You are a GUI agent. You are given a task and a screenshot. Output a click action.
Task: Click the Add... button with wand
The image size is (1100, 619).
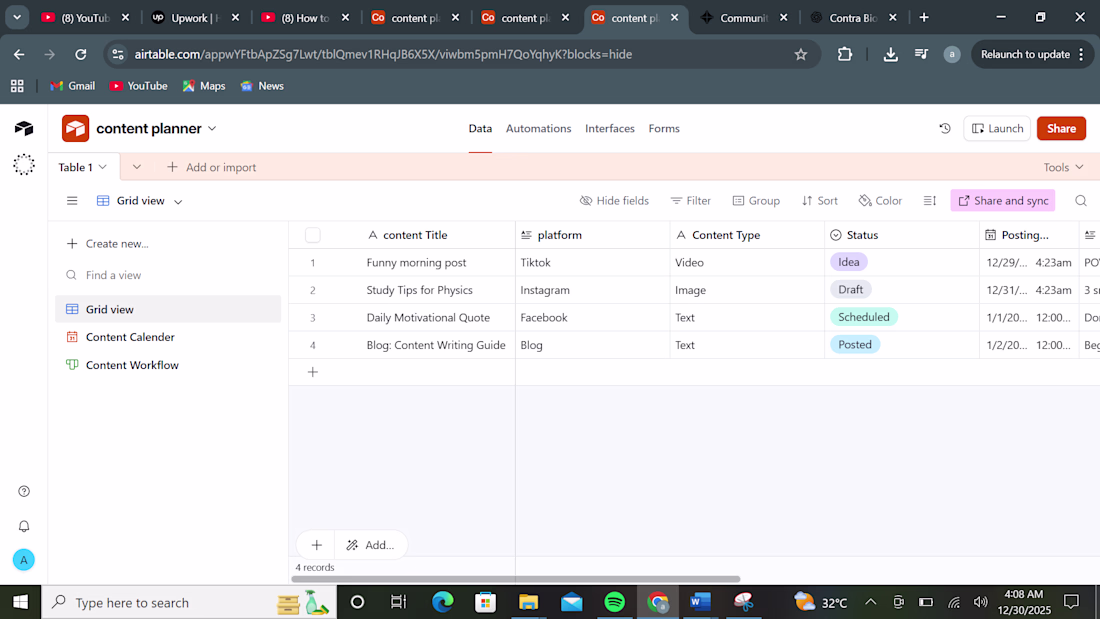[x=370, y=545]
